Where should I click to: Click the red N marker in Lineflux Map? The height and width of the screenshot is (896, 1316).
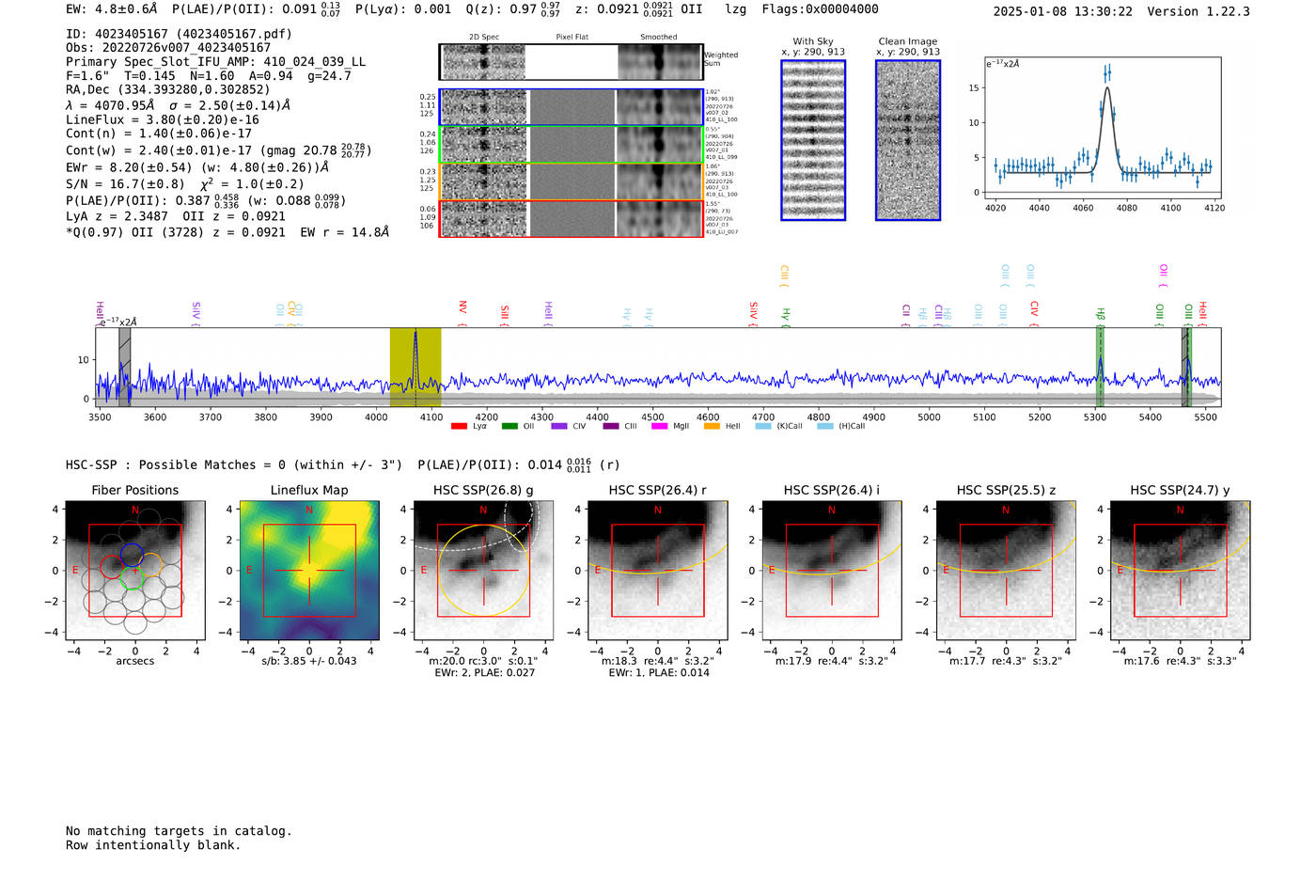click(x=309, y=510)
